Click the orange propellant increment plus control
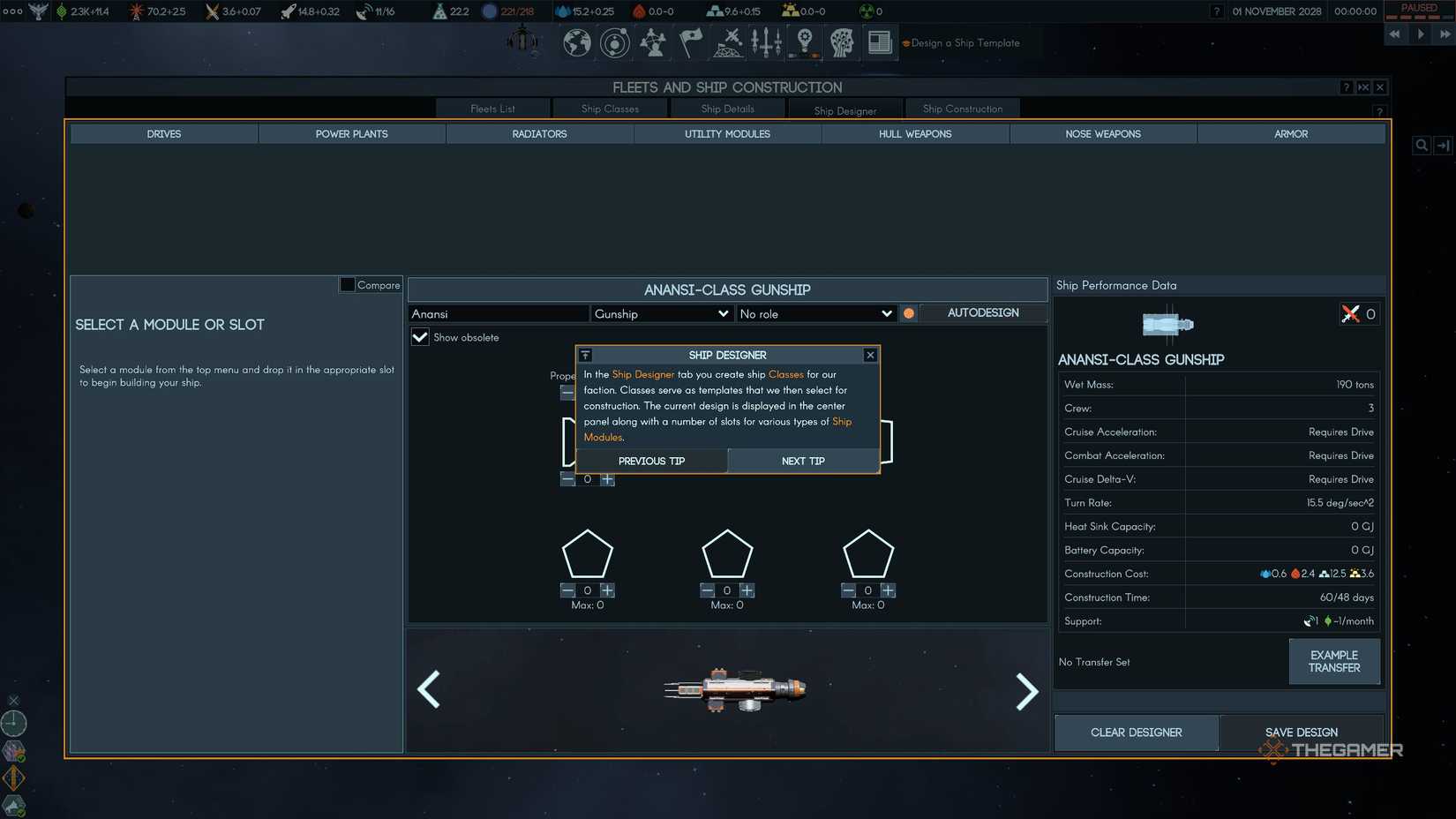Screen dimensions: 1456x819 (x=607, y=479)
